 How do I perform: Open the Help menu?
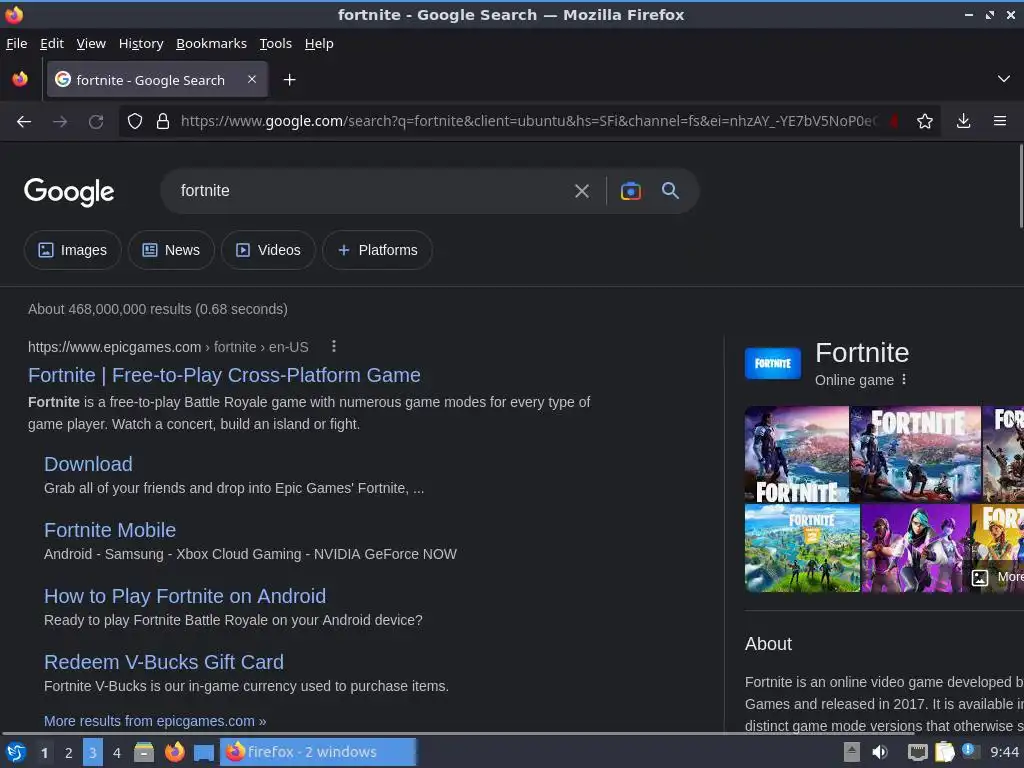tap(319, 43)
